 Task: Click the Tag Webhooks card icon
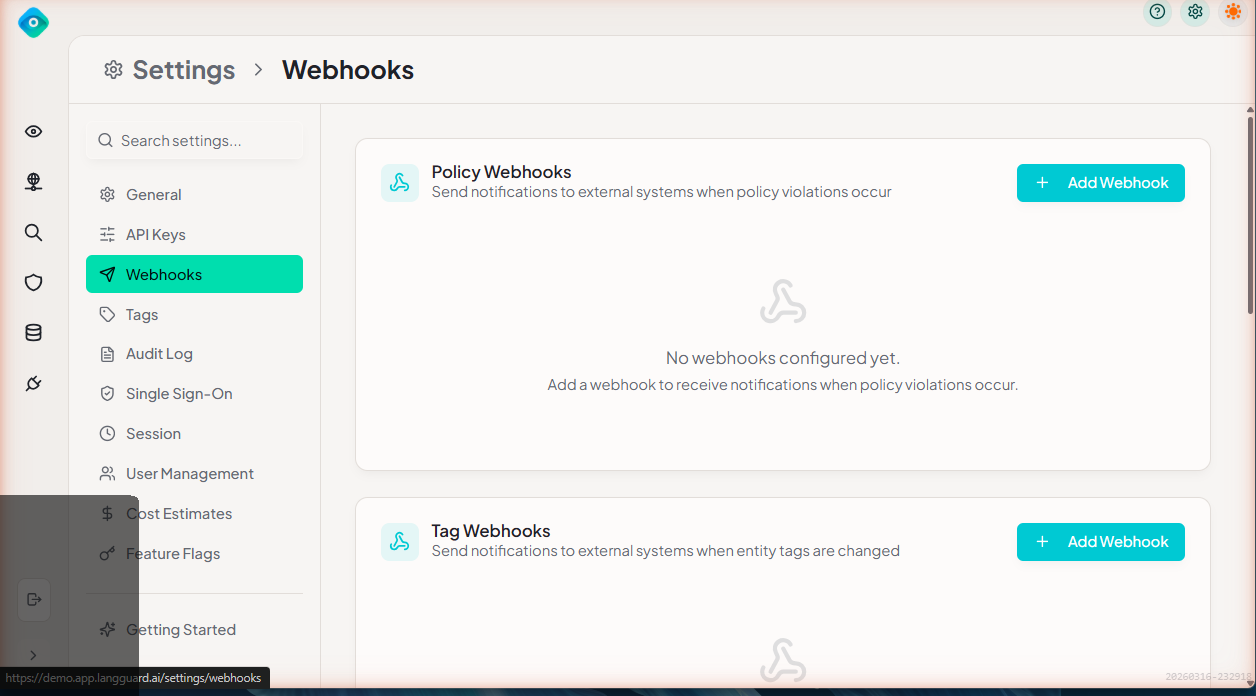click(x=400, y=541)
